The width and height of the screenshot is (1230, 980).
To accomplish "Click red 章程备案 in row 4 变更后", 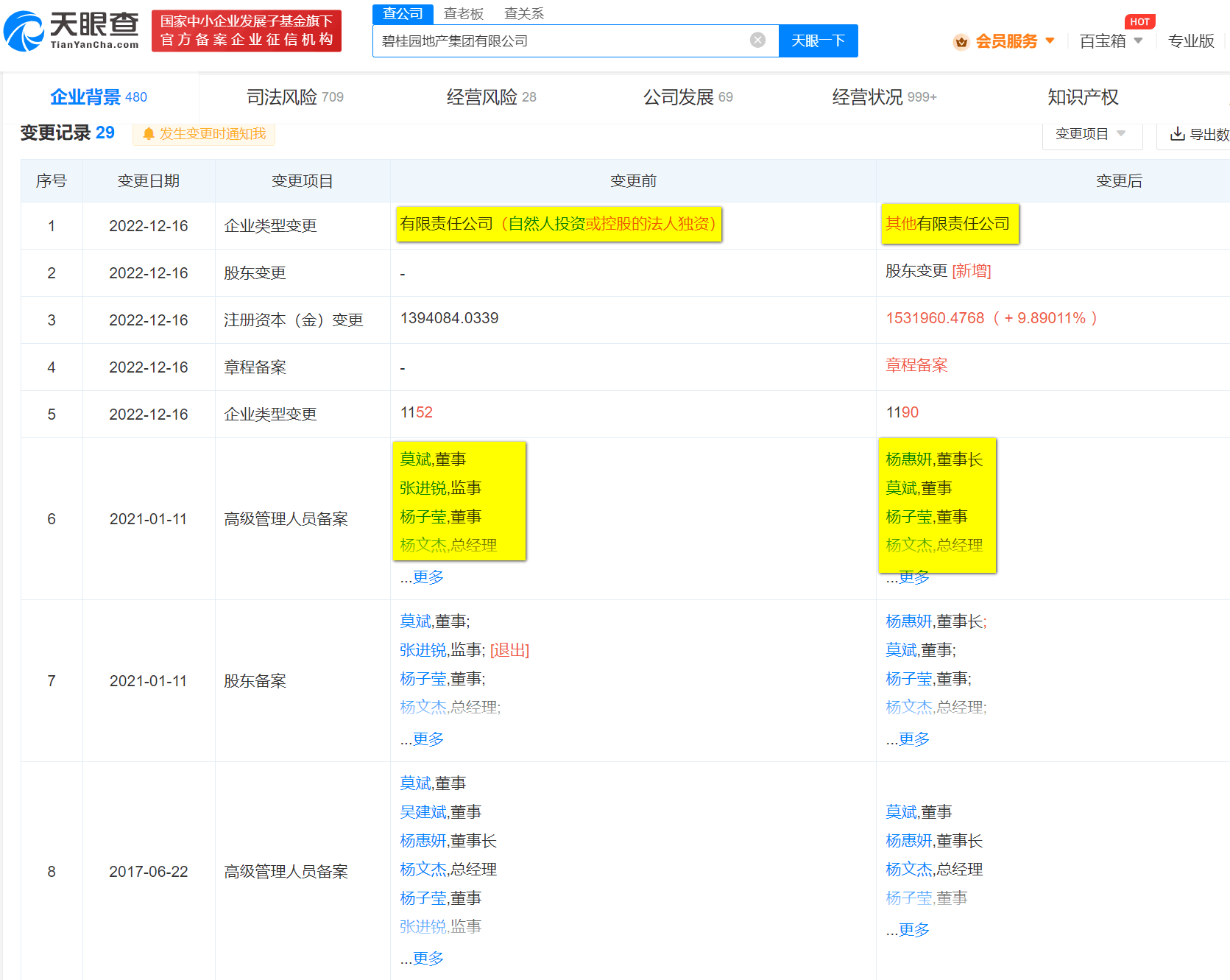I will (x=916, y=365).
